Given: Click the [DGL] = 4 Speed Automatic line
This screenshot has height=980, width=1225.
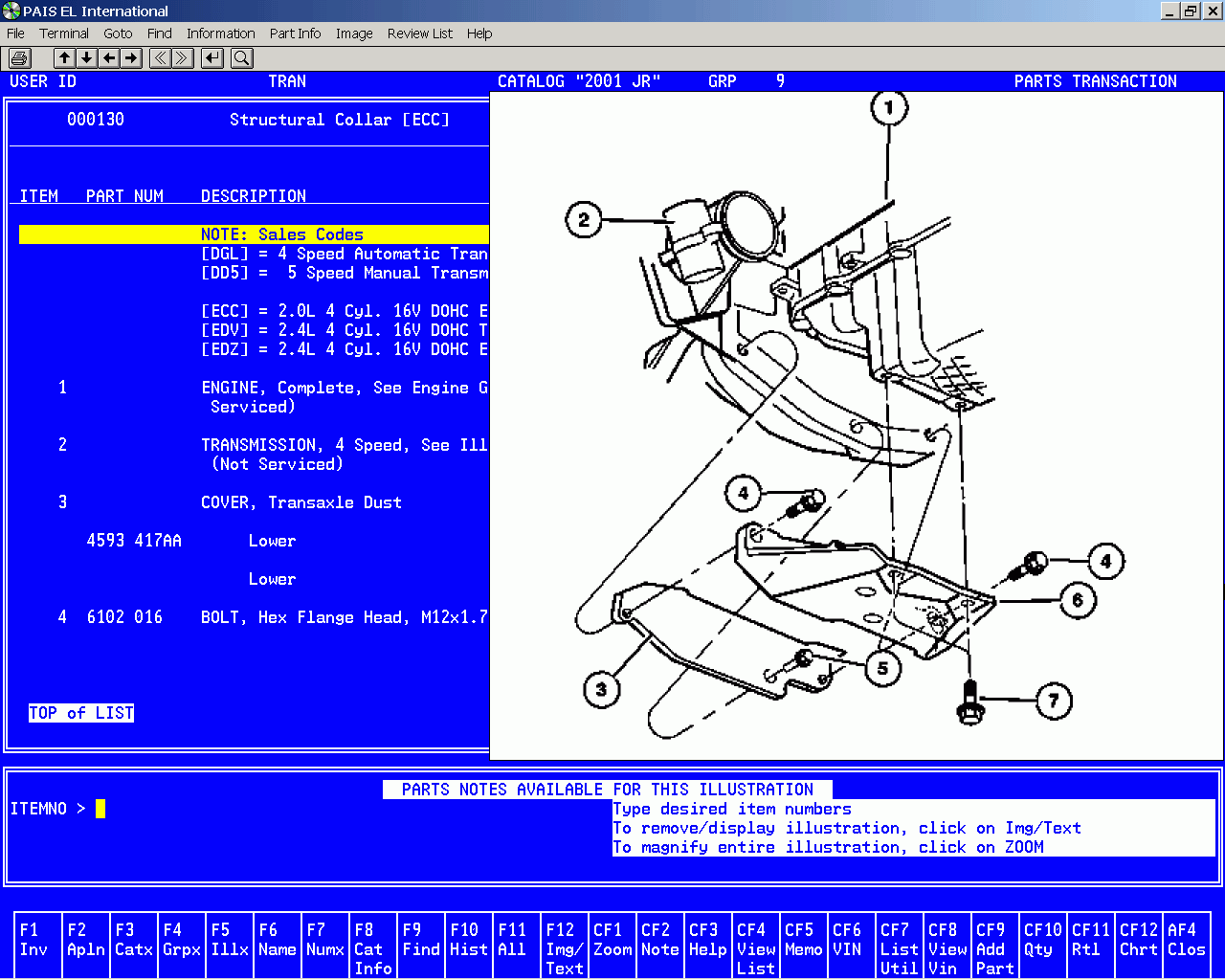Looking at the screenshot, I should (x=345, y=254).
